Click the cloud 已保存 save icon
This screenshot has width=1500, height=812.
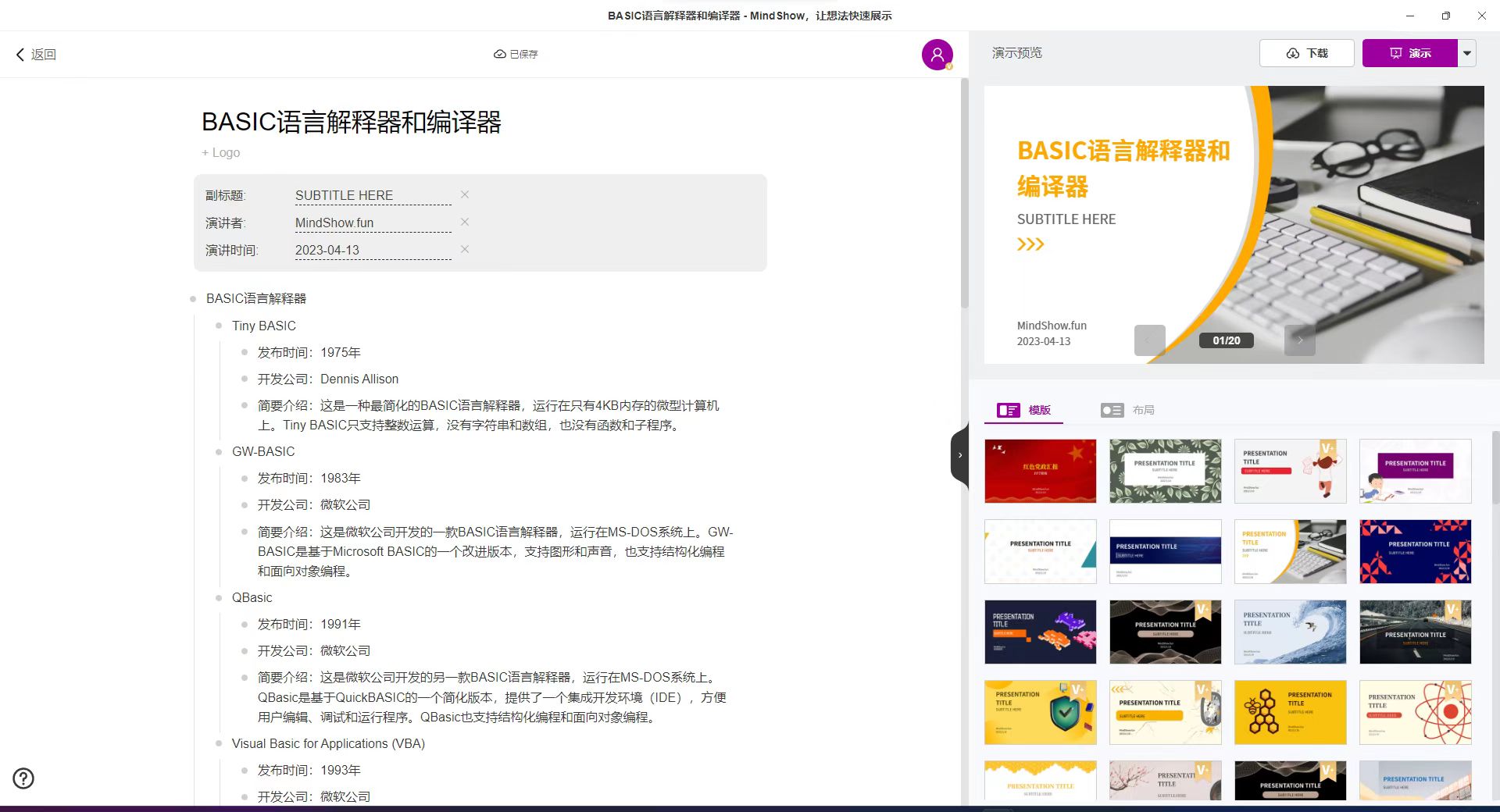coord(501,54)
